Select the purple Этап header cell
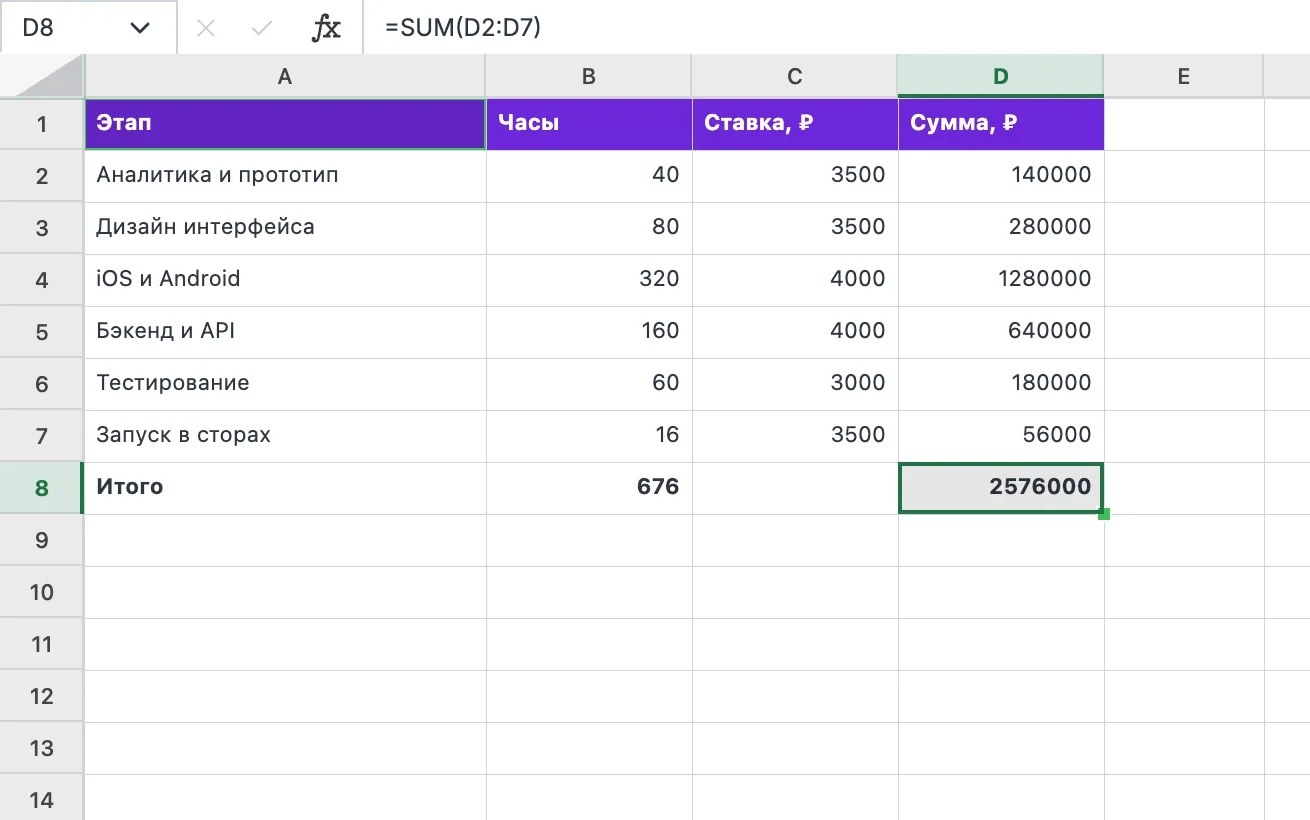Image resolution: width=1310 pixels, height=820 pixels. tap(285, 124)
